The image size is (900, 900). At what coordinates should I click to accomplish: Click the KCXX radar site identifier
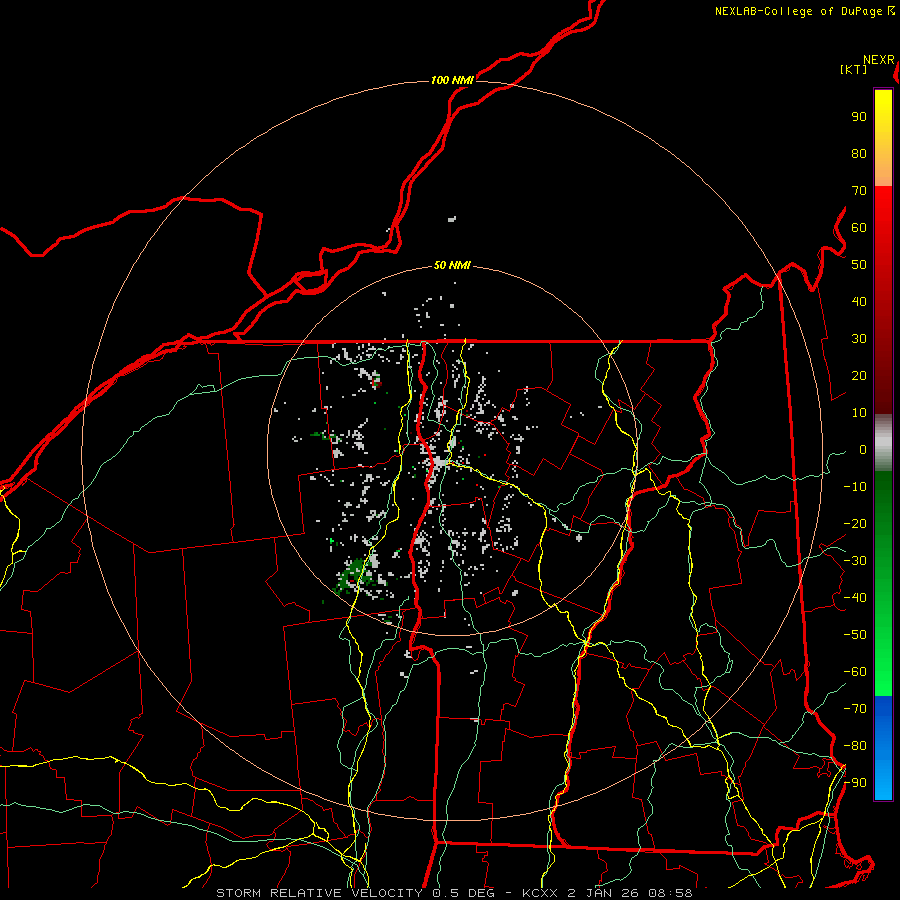coord(540,893)
